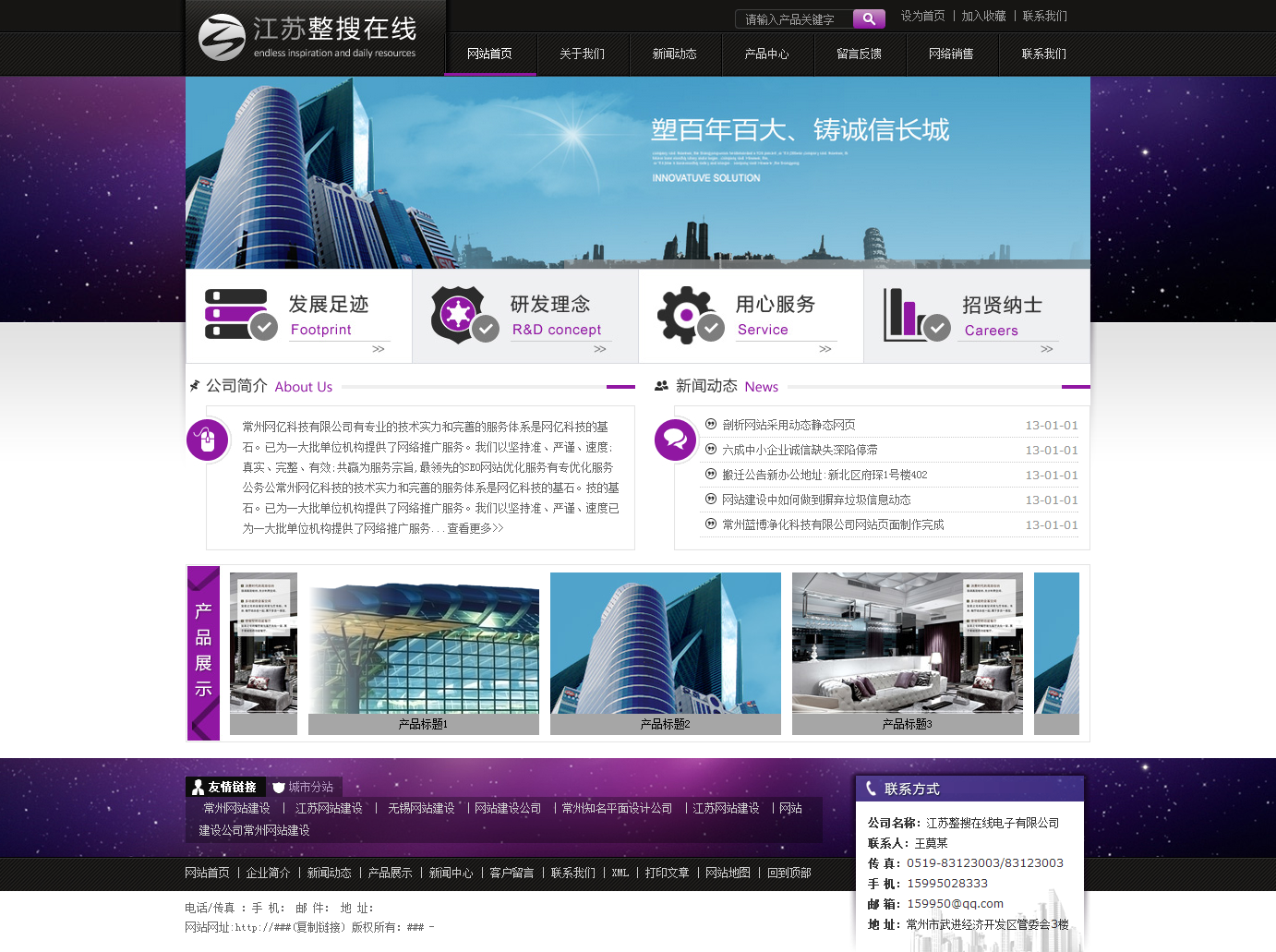Click the product keyword search field
This screenshot has width=1276, height=952.
792,19
